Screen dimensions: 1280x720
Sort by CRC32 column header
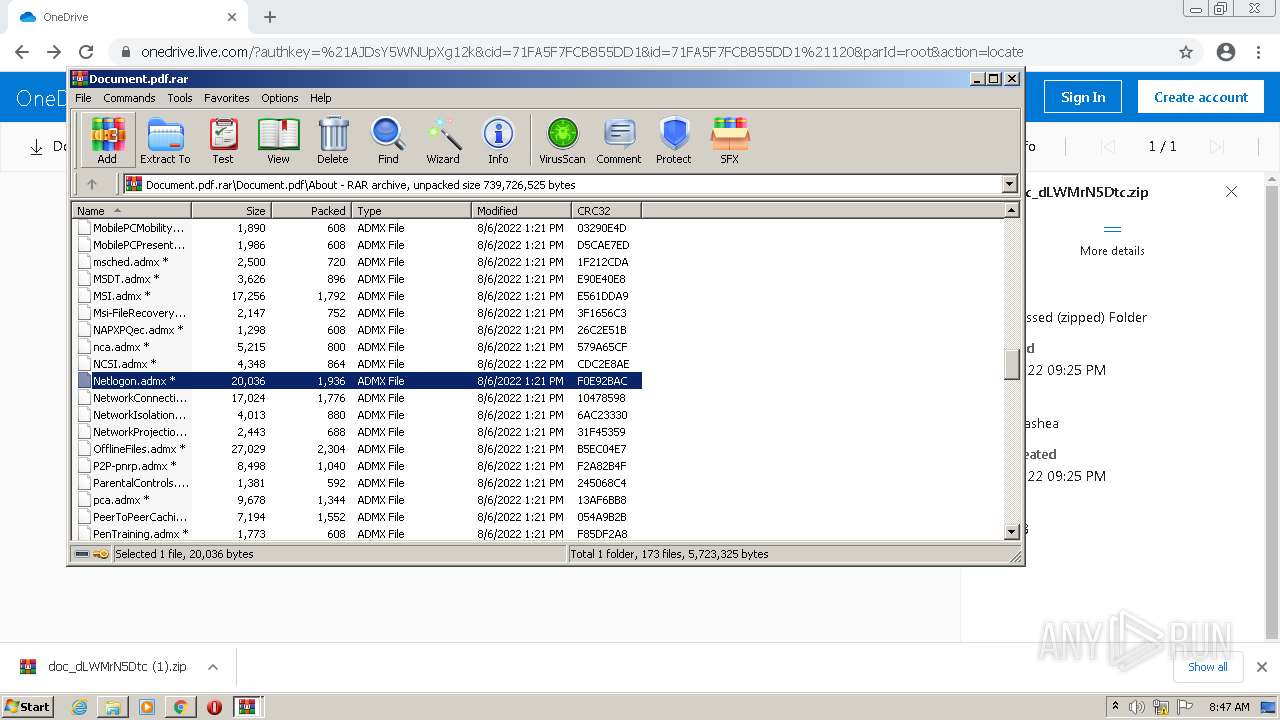[x=607, y=210]
